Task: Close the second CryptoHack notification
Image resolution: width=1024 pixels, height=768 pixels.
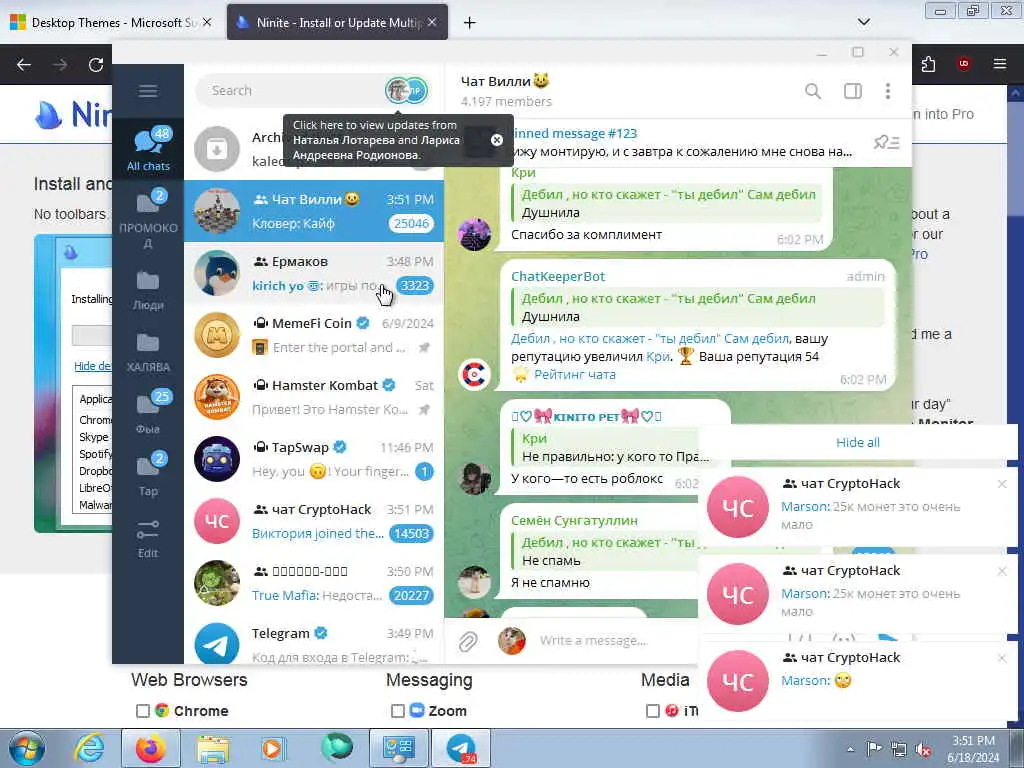Action: click(x=1002, y=571)
